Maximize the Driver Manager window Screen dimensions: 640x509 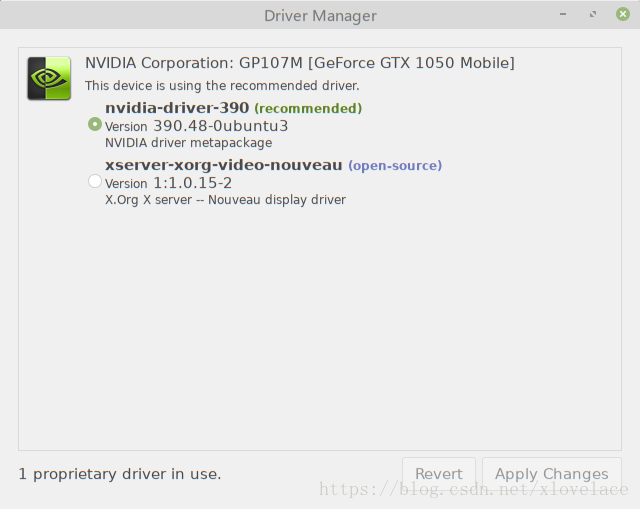click(593, 14)
